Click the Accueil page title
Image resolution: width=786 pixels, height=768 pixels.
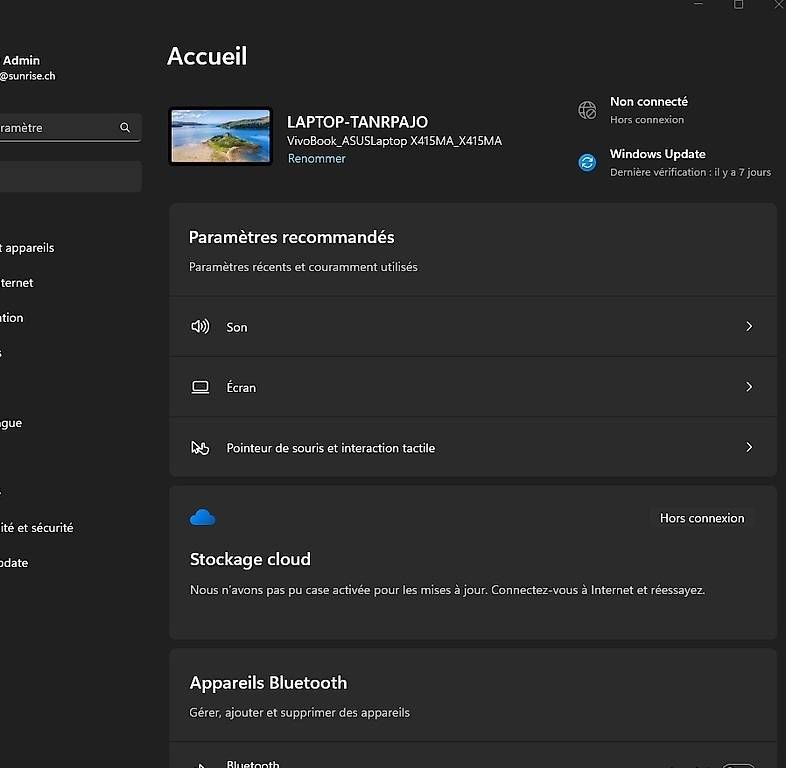[207, 56]
